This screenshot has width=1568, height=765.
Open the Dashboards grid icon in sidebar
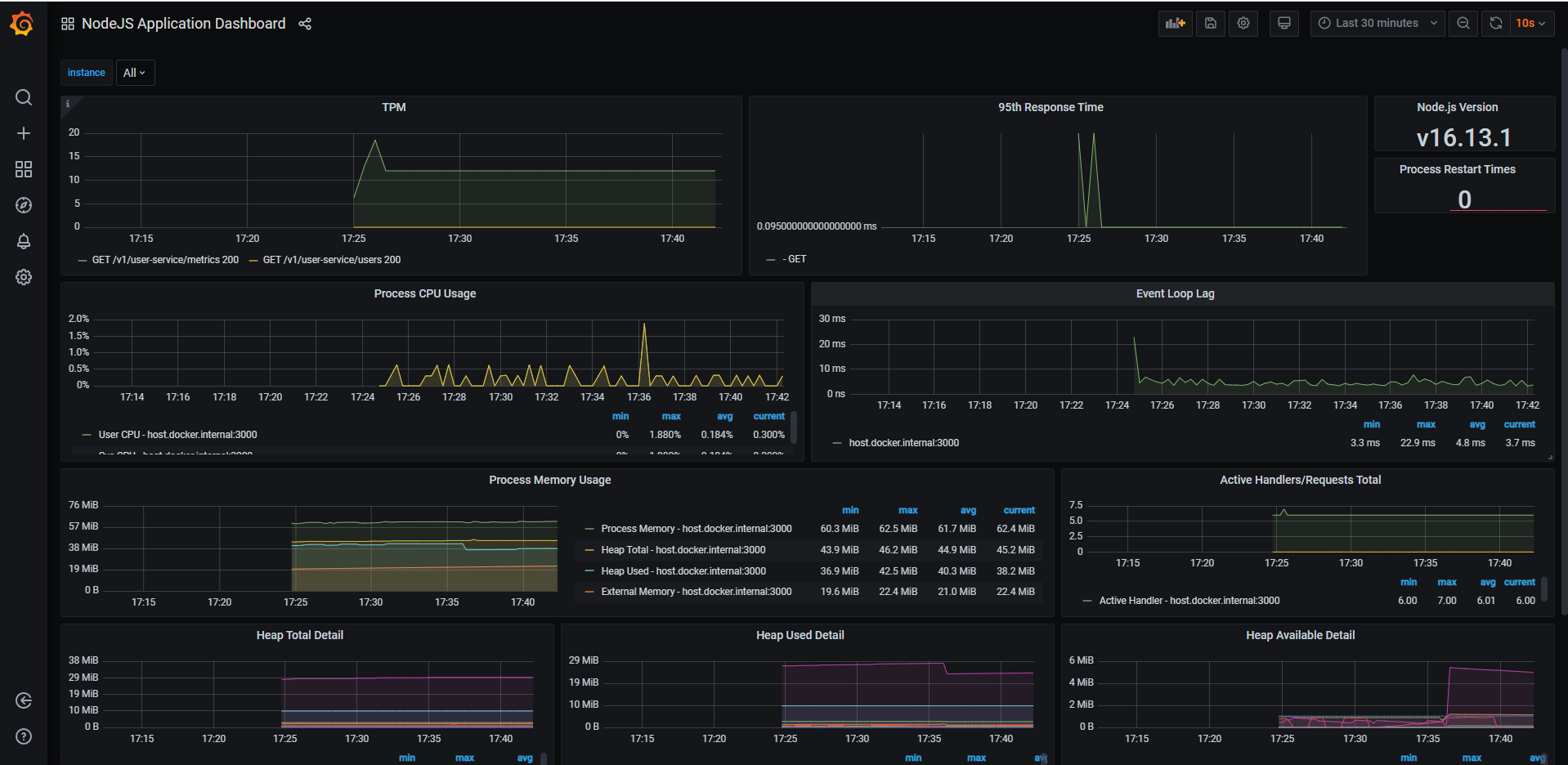24,169
